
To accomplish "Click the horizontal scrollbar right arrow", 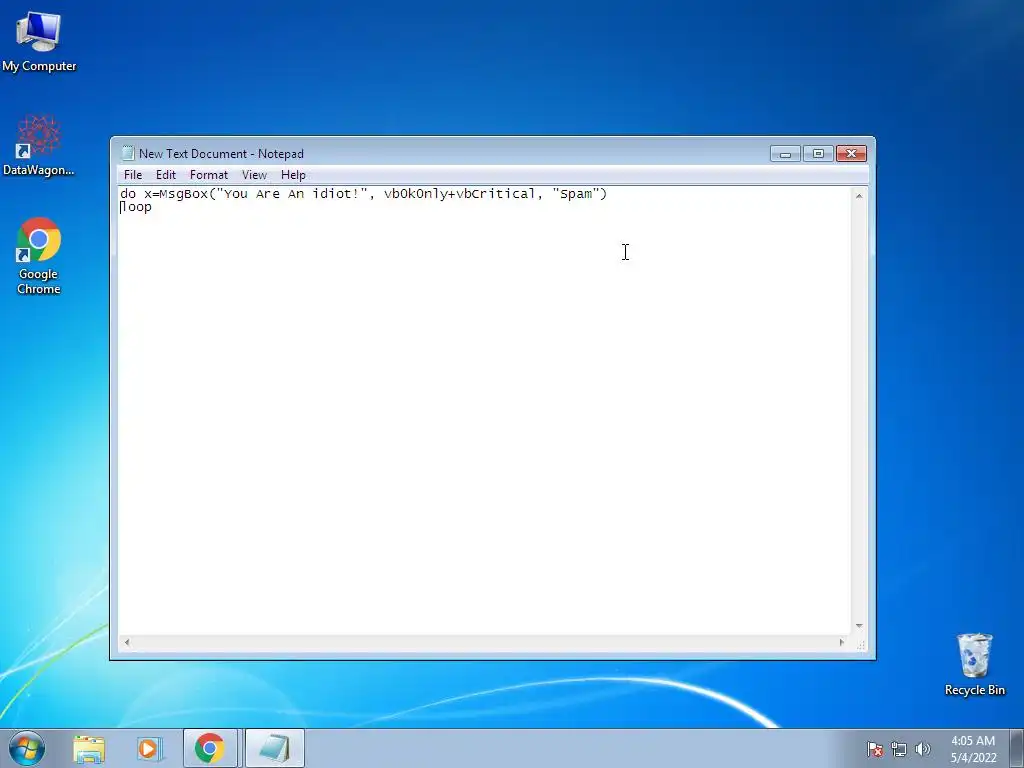I will pyautogui.click(x=842, y=643).
